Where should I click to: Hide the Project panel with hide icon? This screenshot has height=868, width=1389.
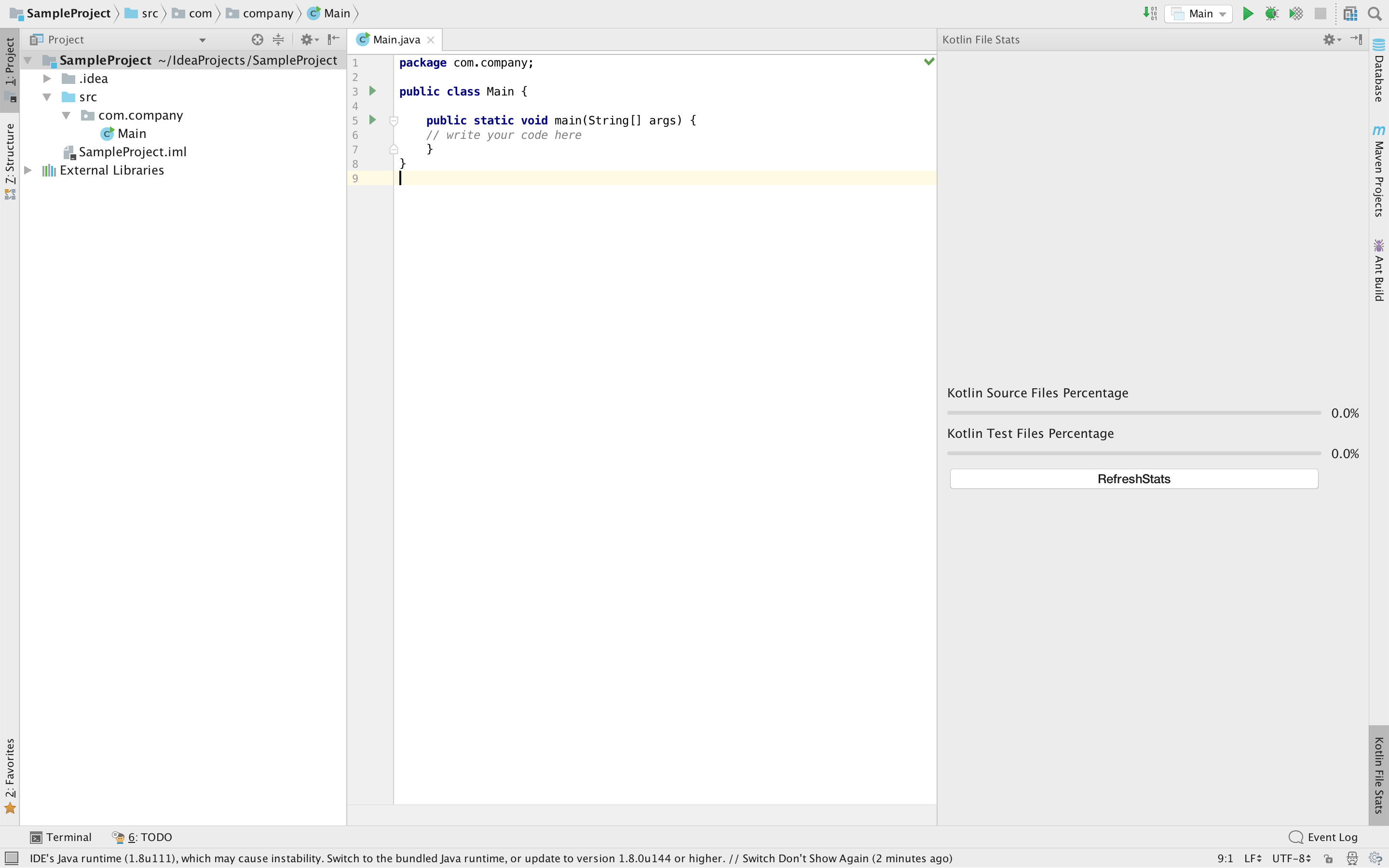pyautogui.click(x=333, y=40)
